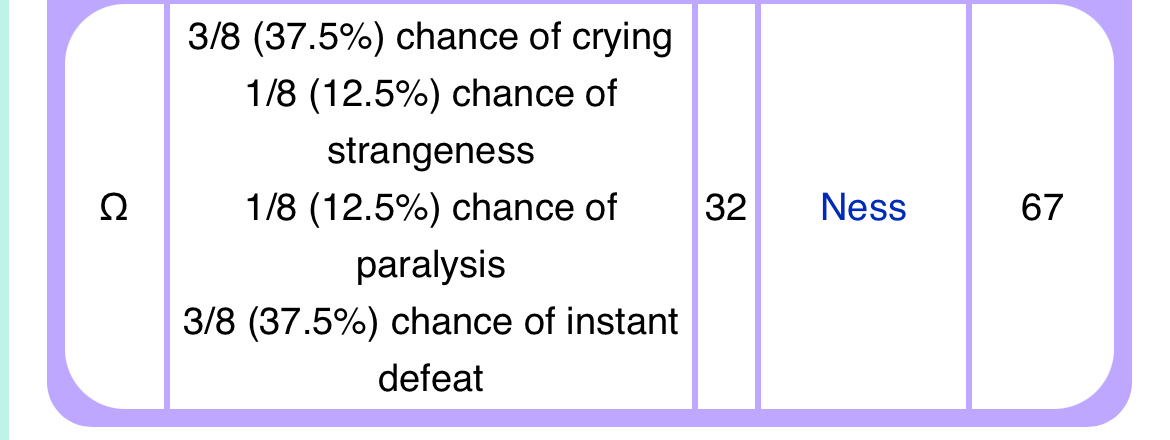Click the word "strangeness"
This screenshot has width=1170, height=440.
click(431, 151)
